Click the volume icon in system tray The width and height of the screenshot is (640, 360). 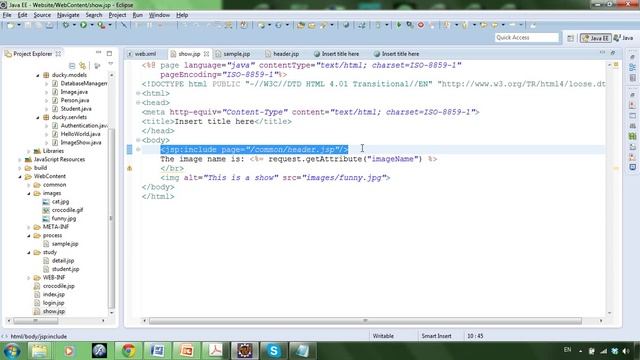626,351
